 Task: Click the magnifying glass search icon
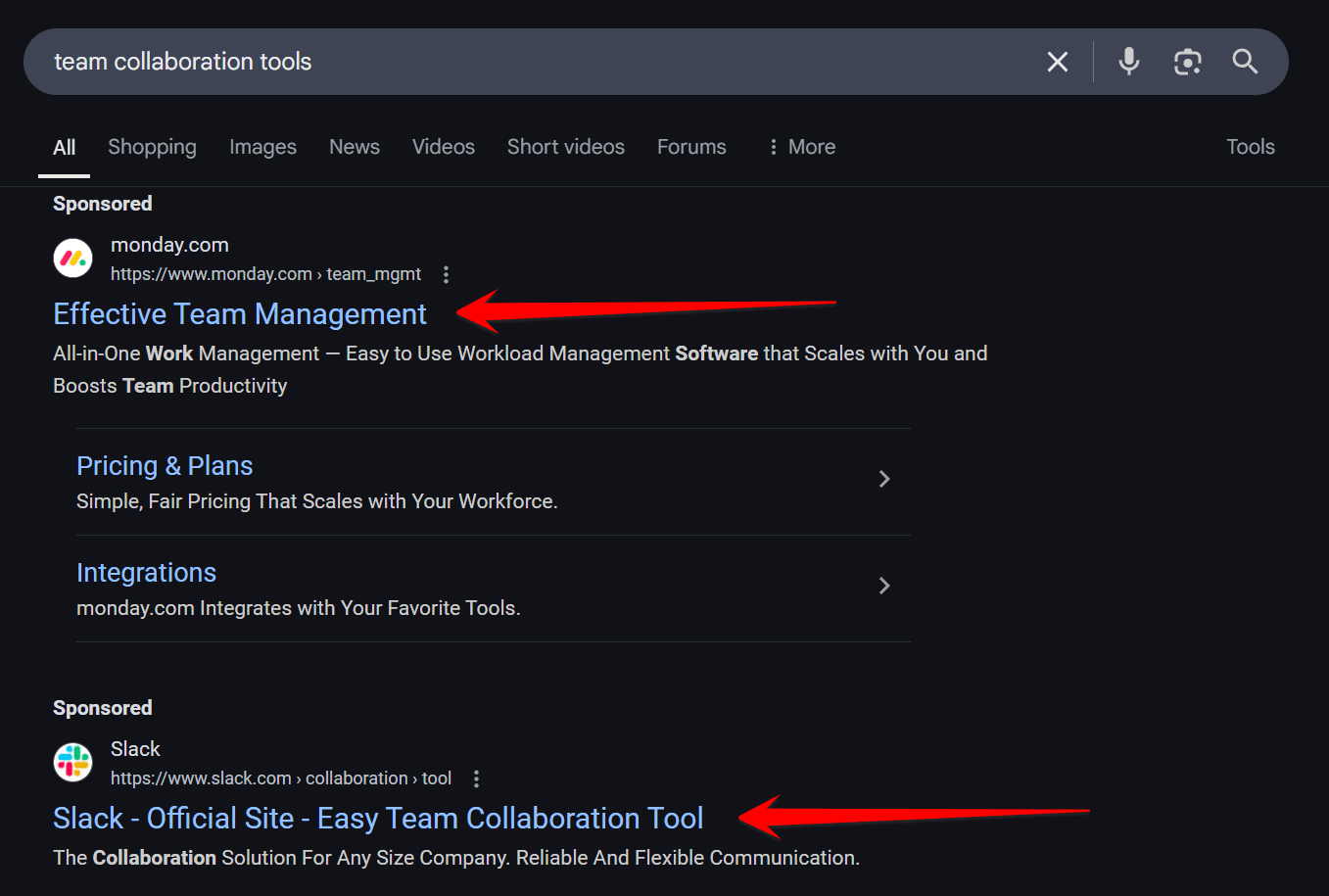click(1245, 62)
